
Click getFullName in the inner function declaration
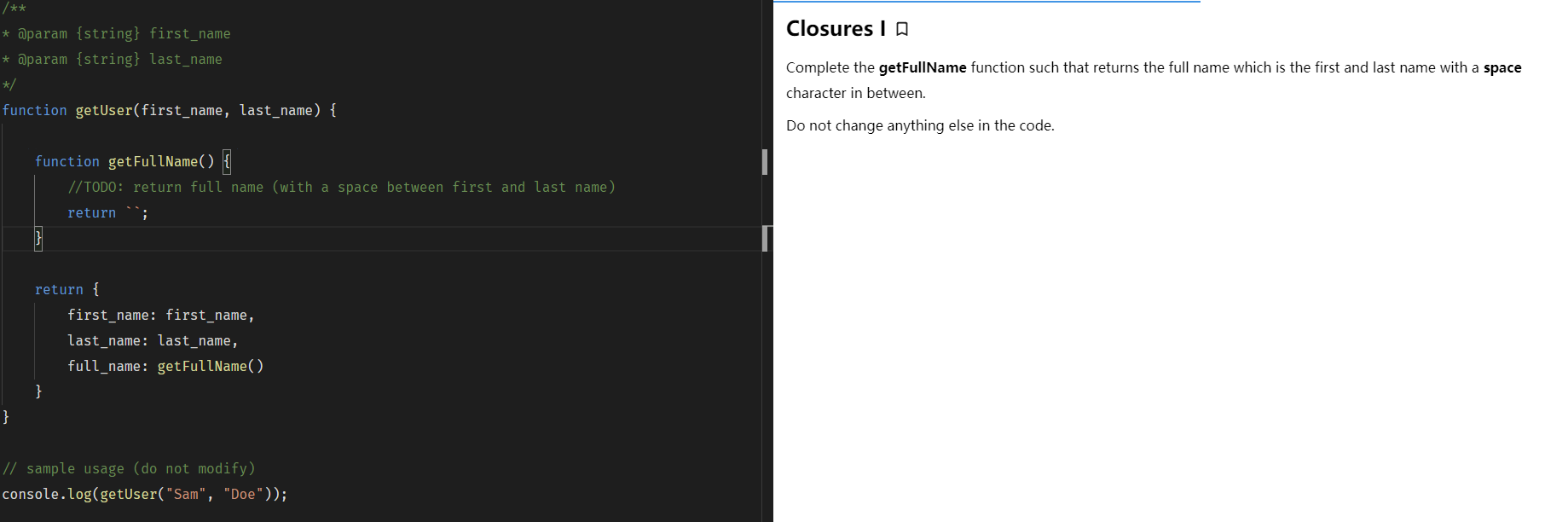coord(153,162)
